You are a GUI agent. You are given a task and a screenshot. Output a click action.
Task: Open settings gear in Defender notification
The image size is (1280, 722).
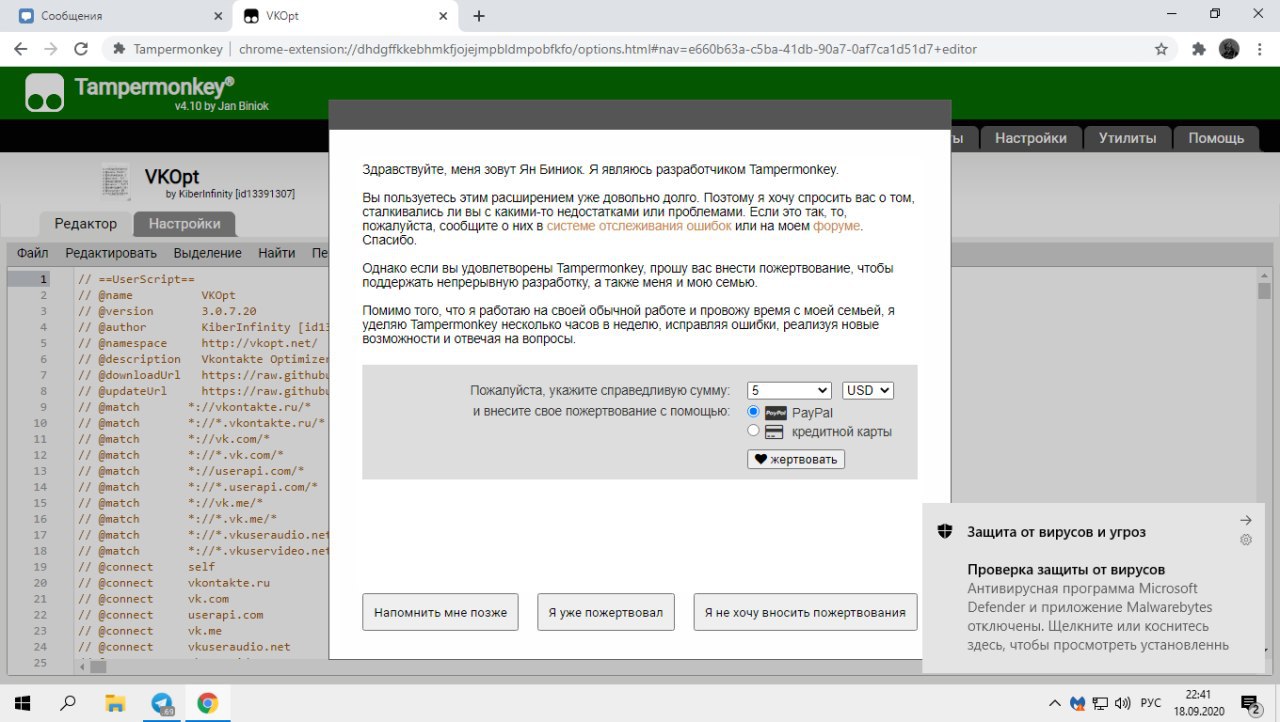(1246, 540)
